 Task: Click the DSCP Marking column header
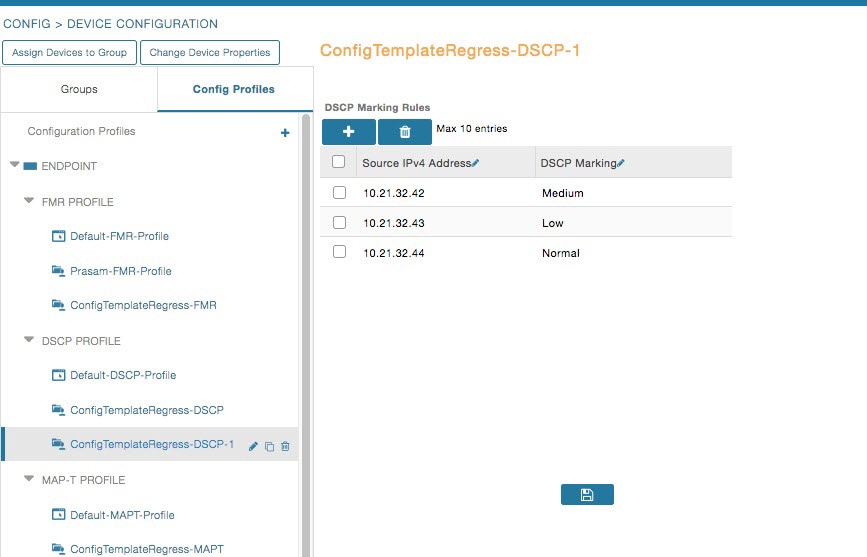(x=634, y=162)
